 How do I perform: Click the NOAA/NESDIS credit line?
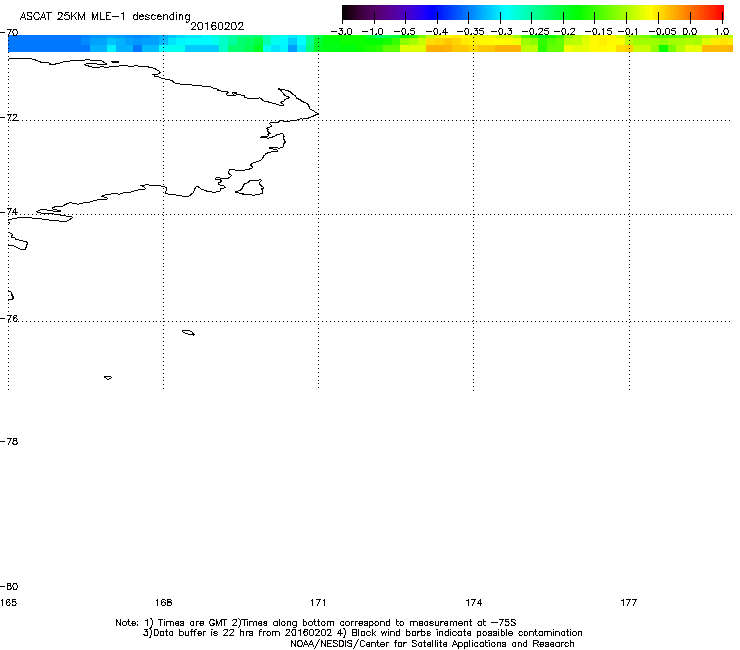tap(432, 644)
